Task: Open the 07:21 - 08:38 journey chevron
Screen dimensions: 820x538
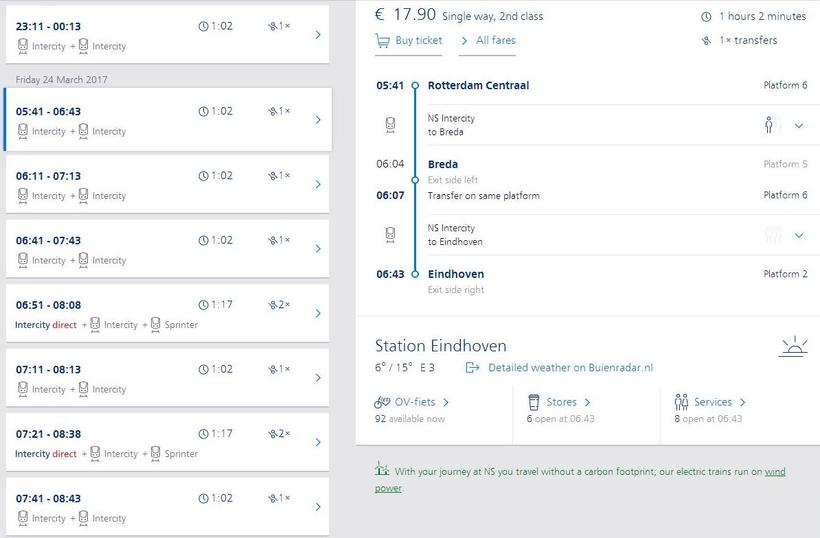Action: [318, 442]
